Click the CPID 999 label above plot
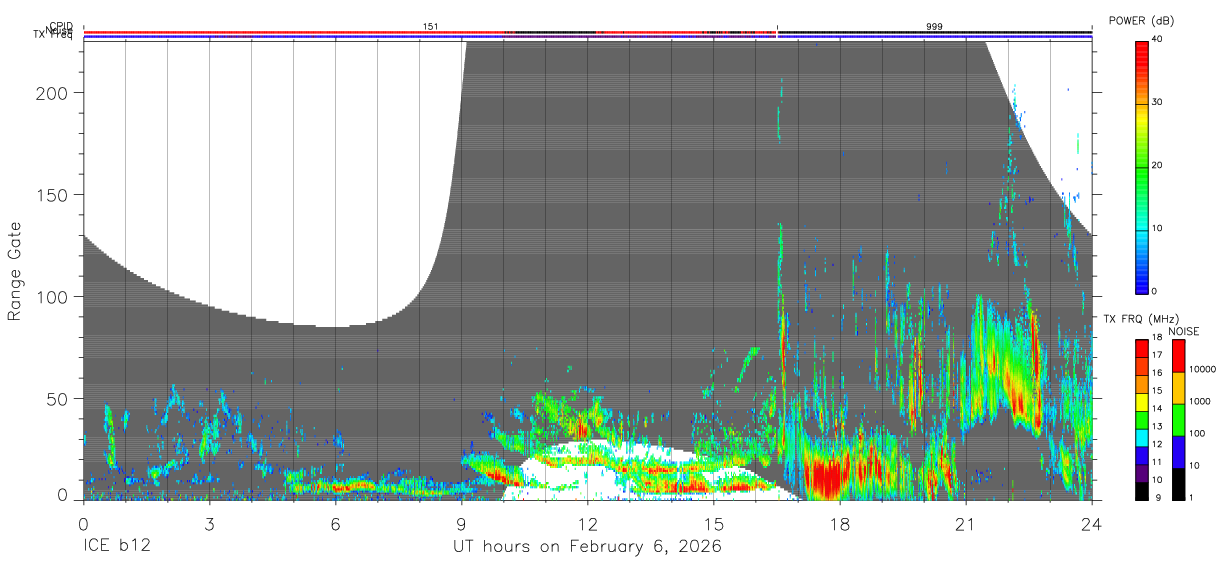Screen dimensions: 1228x567 tap(934, 27)
